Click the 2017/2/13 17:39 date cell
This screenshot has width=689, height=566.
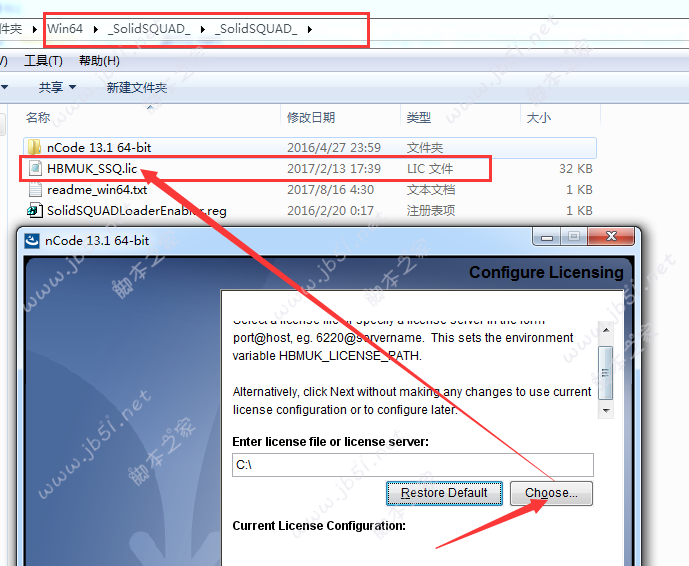click(x=334, y=168)
